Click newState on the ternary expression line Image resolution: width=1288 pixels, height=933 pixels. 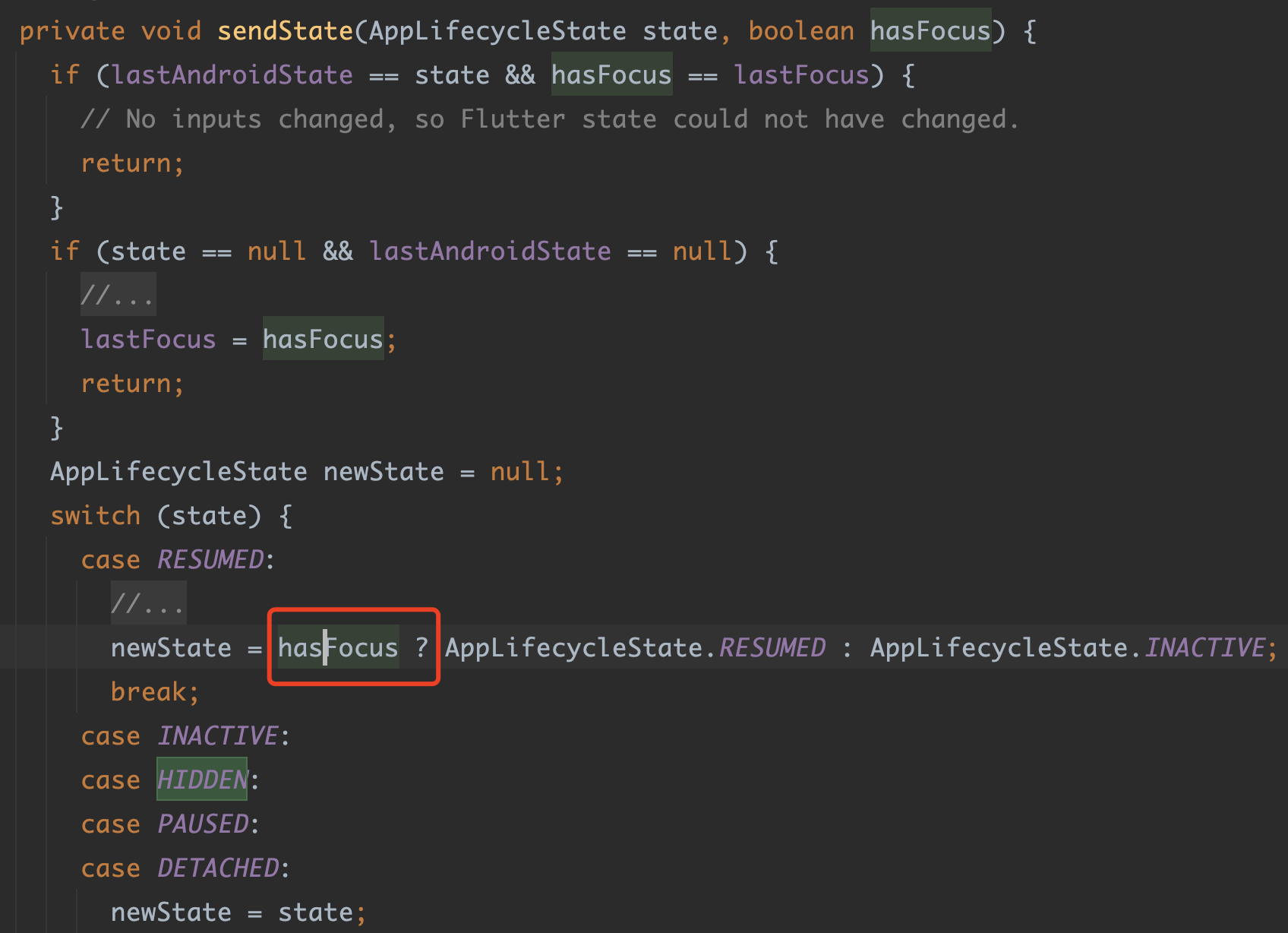point(171,648)
